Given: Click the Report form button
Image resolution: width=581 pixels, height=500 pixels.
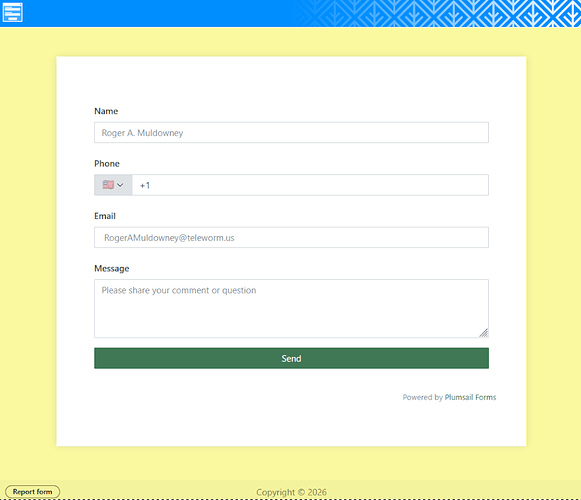Looking at the screenshot, I should [33, 492].
